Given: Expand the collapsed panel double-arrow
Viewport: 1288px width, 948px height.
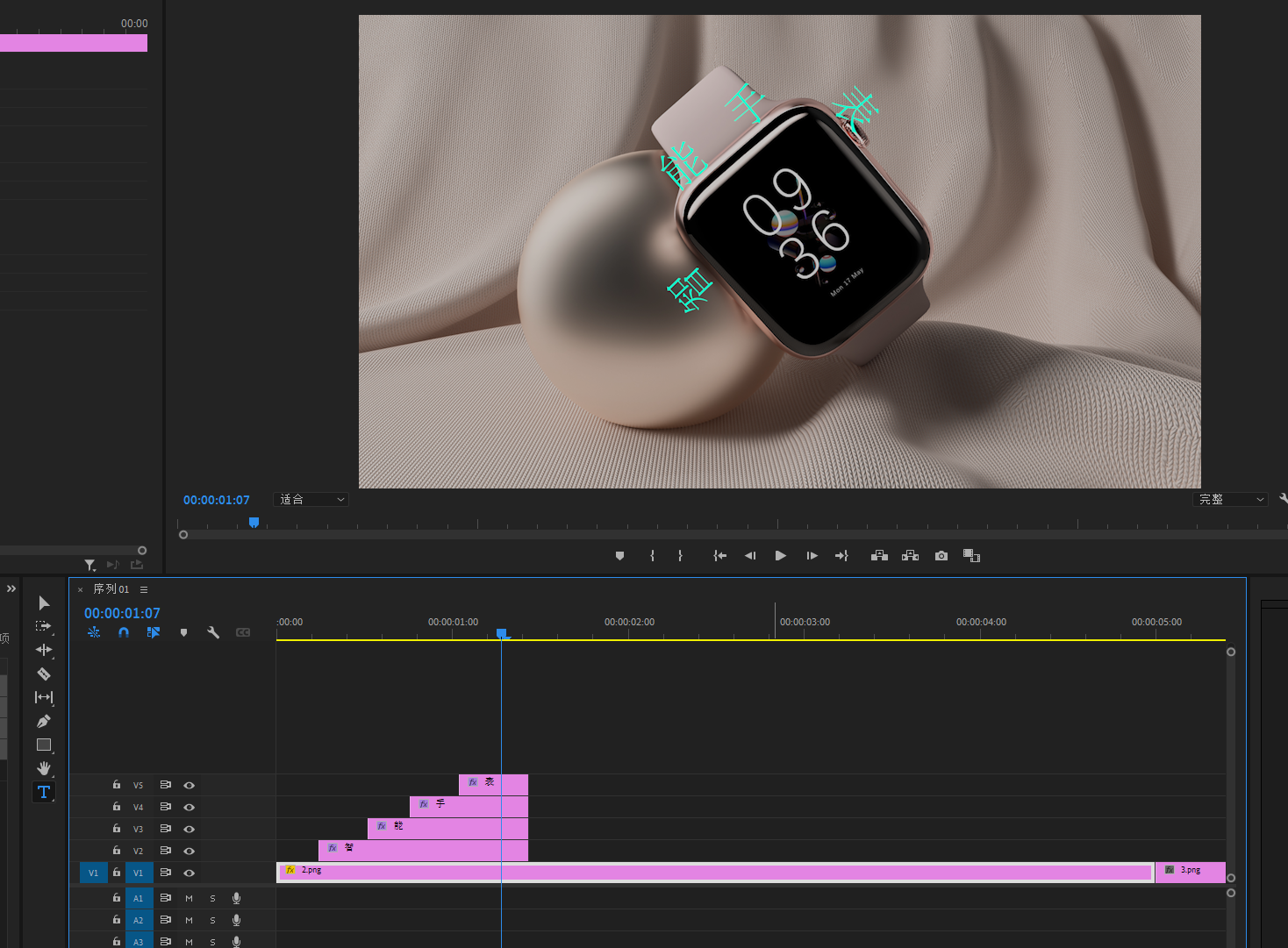Looking at the screenshot, I should point(11,588).
